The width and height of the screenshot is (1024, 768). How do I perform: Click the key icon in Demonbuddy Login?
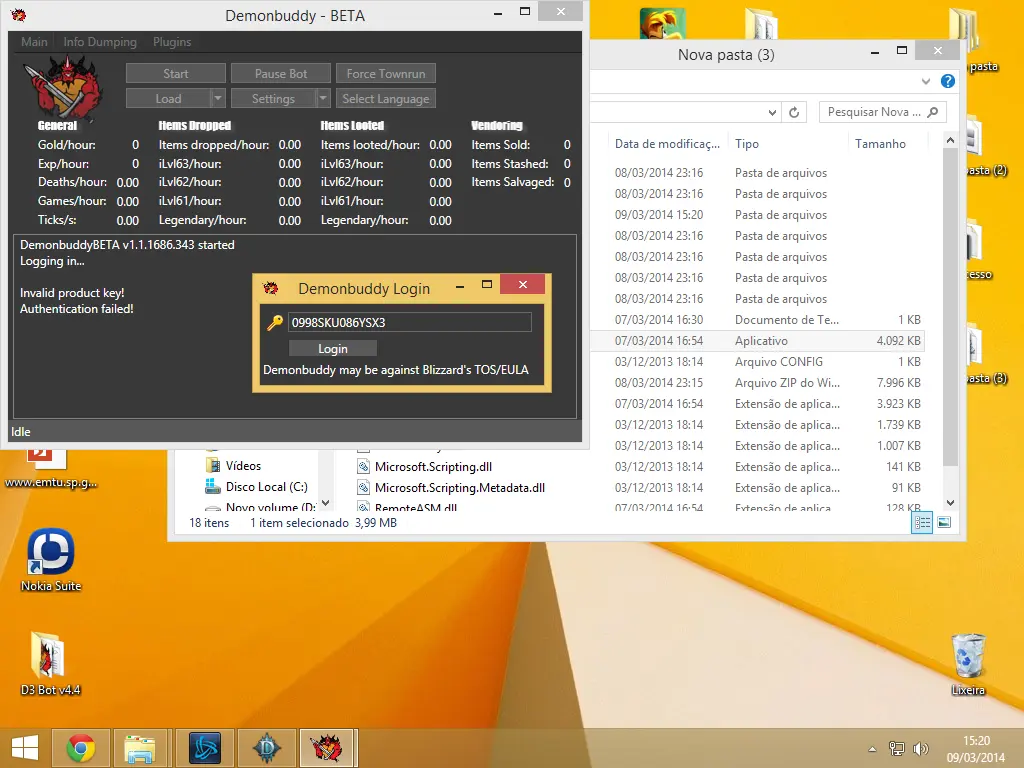(x=275, y=322)
